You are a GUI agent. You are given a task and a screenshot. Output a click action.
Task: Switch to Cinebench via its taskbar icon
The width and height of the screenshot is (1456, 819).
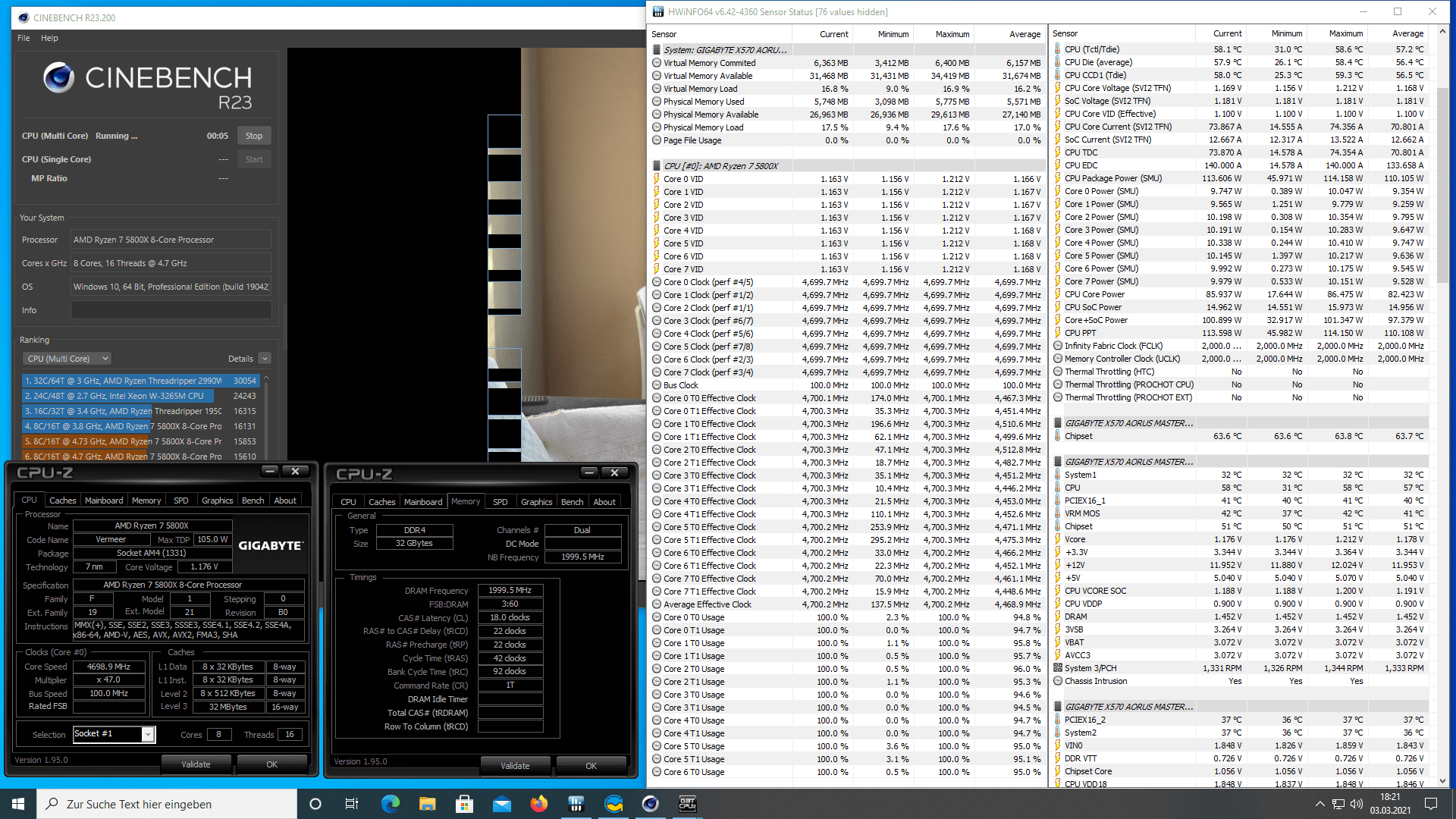[x=650, y=804]
